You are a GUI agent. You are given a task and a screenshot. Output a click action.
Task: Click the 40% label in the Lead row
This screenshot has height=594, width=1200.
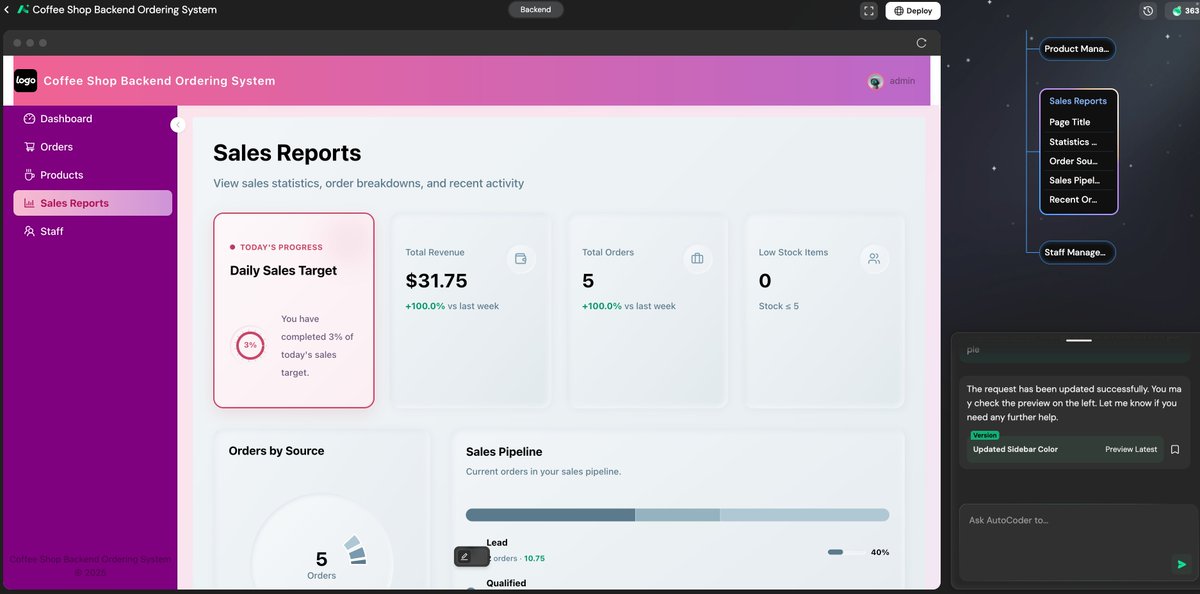(x=880, y=552)
